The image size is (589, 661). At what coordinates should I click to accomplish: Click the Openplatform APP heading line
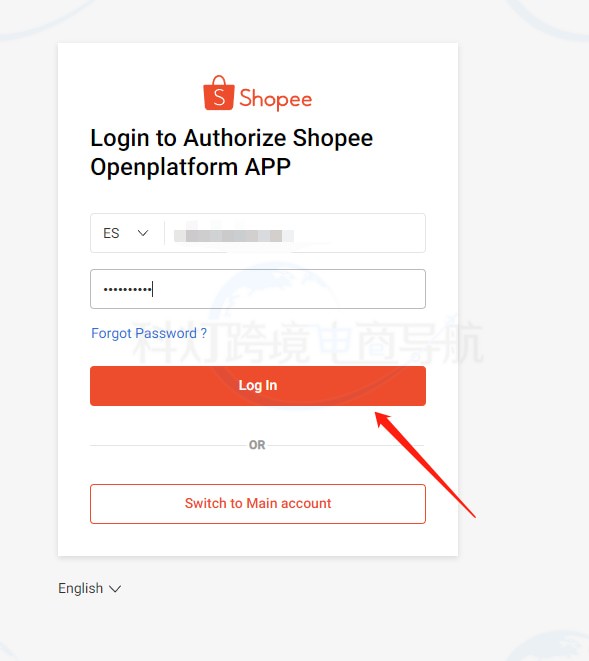190,167
